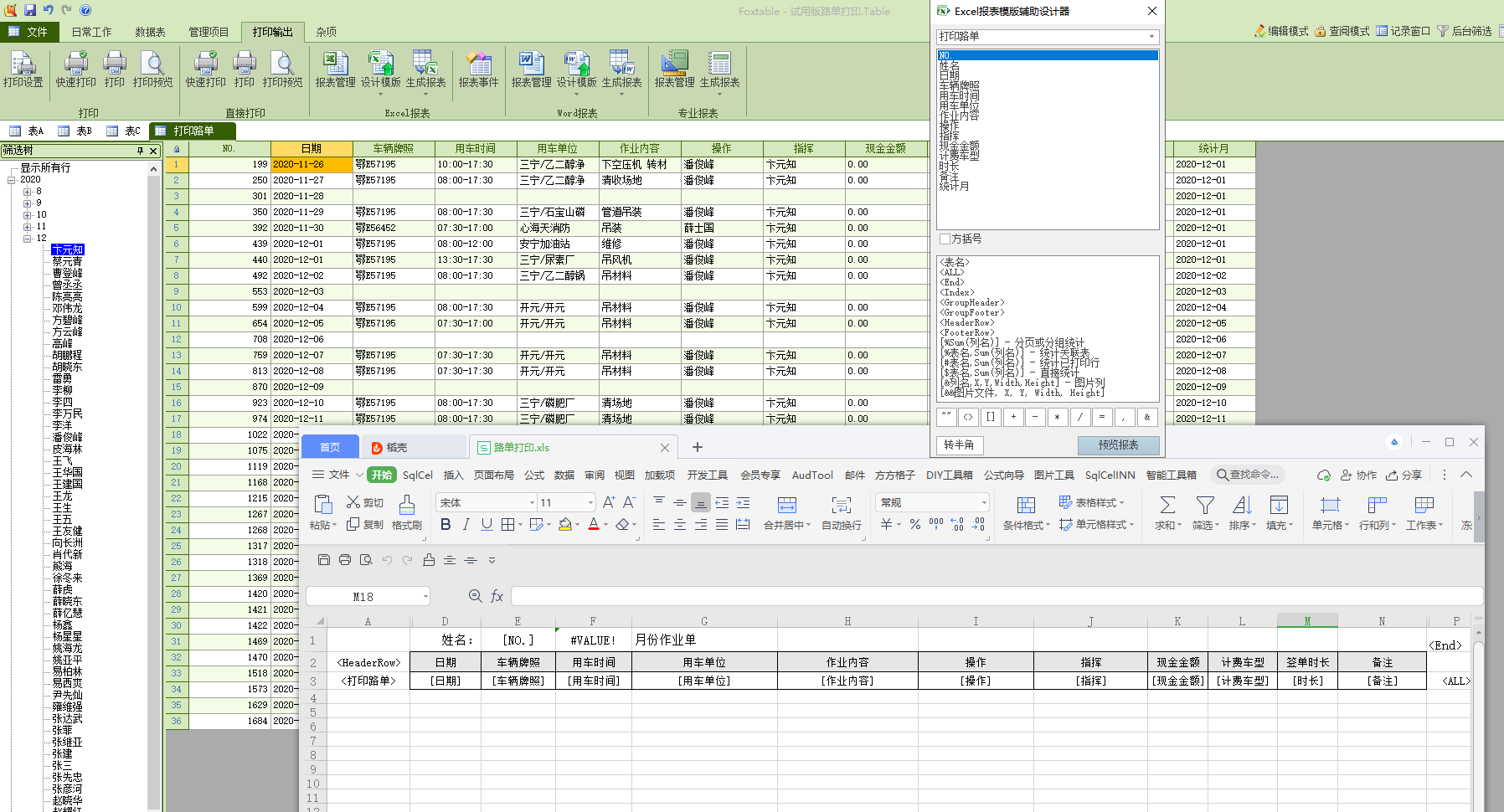The width and height of the screenshot is (1504, 812).
Task: Click 排序 sort icon
Action: pyautogui.click(x=1242, y=512)
